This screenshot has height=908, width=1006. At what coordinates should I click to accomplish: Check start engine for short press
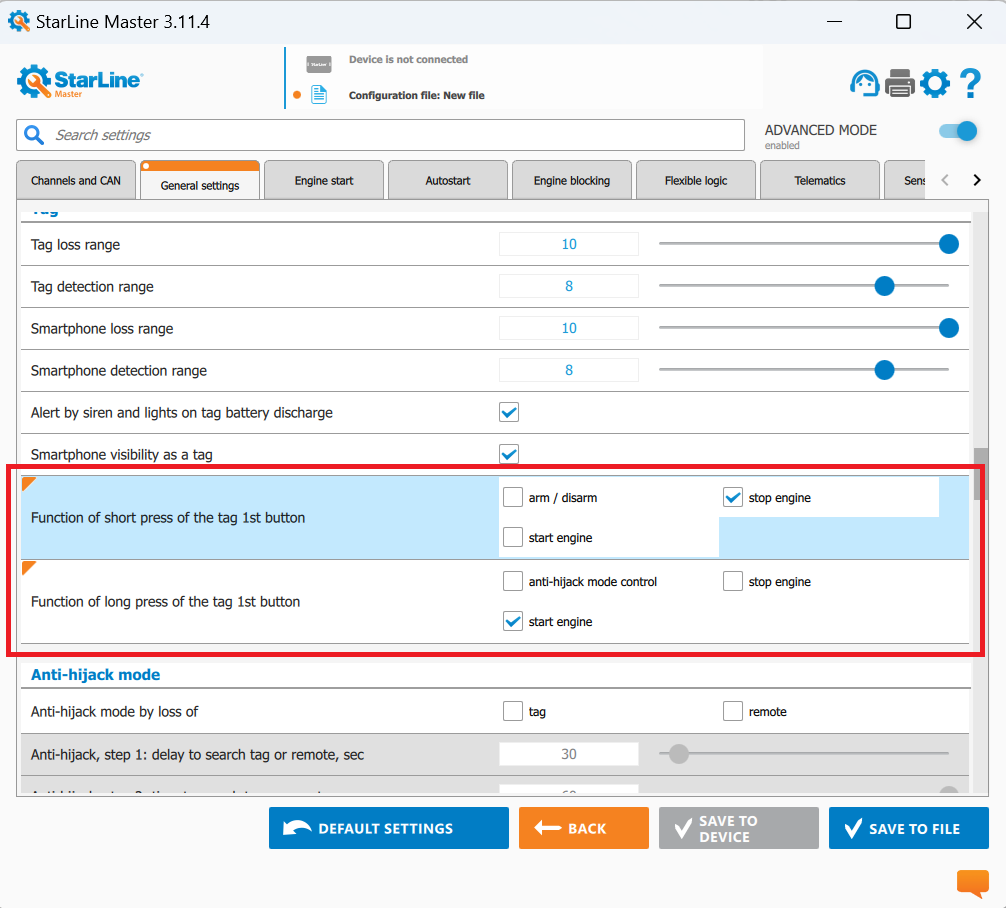(x=513, y=537)
